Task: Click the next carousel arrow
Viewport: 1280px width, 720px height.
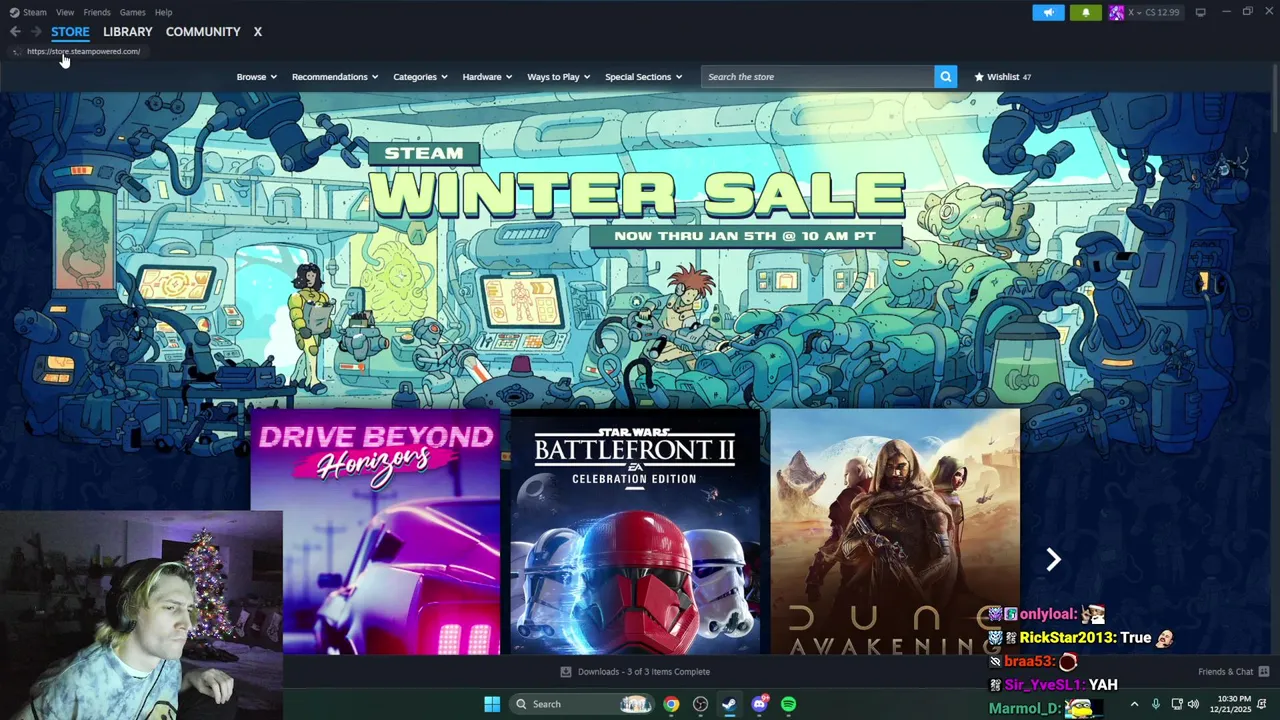Action: pyautogui.click(x=1053, y=559)
